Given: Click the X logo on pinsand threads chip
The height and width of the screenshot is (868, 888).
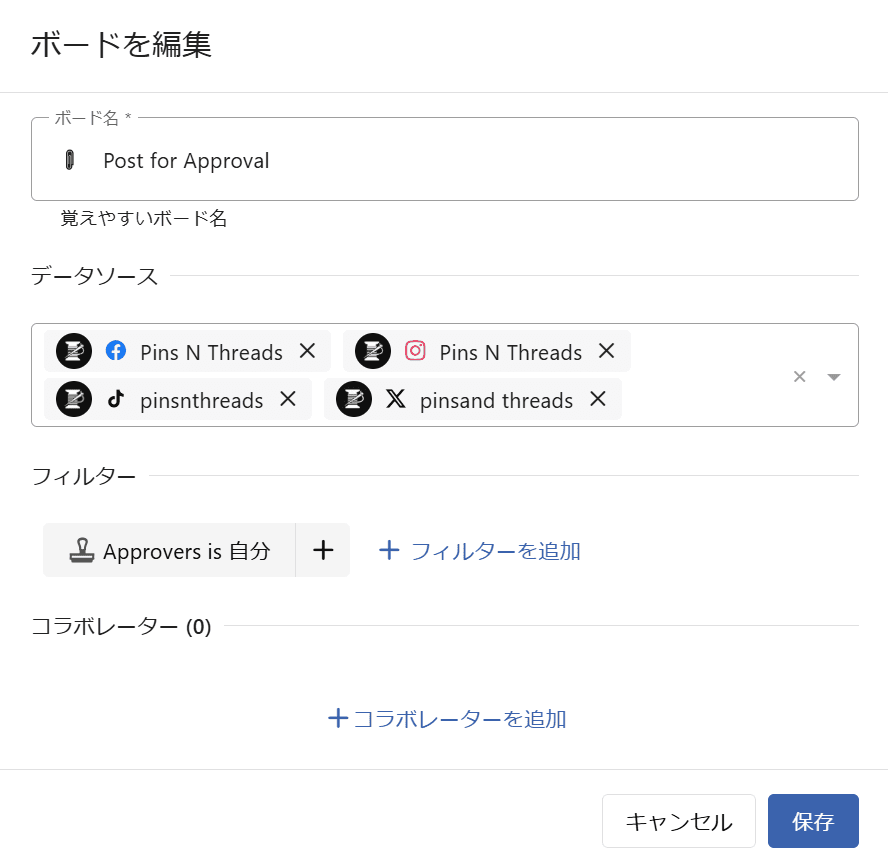Looking at the screenshot, I should click(396, 399).
